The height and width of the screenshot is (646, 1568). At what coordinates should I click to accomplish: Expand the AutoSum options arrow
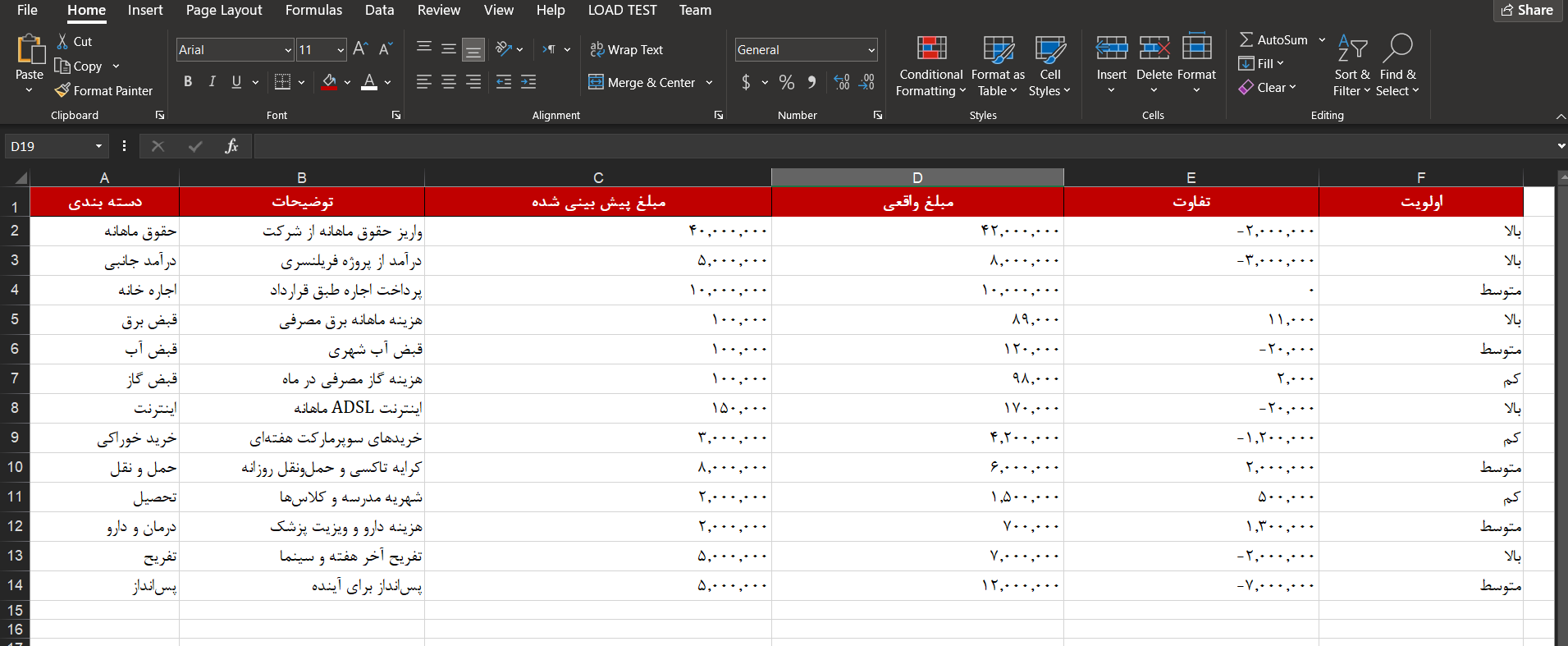click(x=1322, y=40)
